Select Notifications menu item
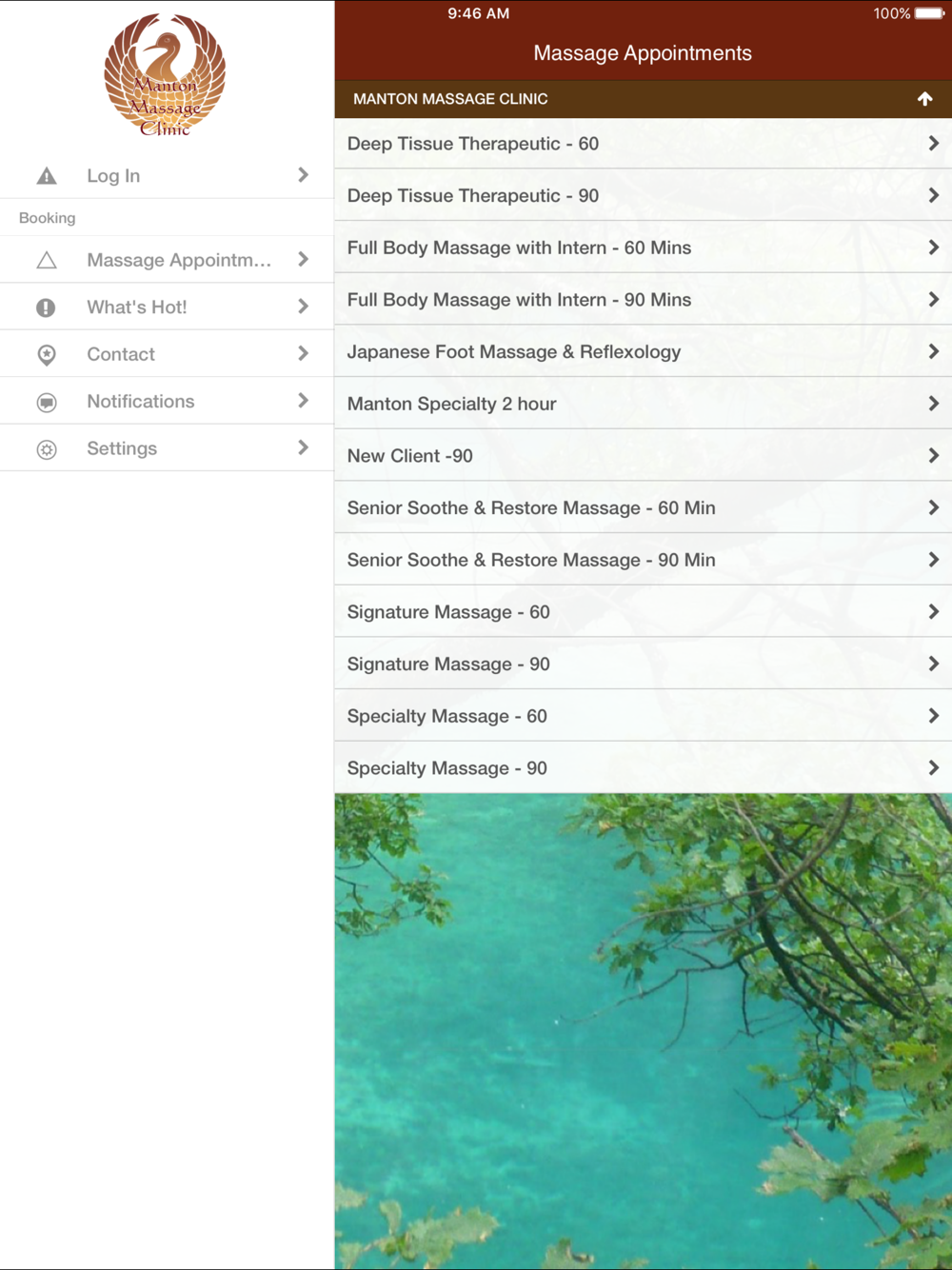This screenshot has width=952, height=1270. click(x=167, y=401)
